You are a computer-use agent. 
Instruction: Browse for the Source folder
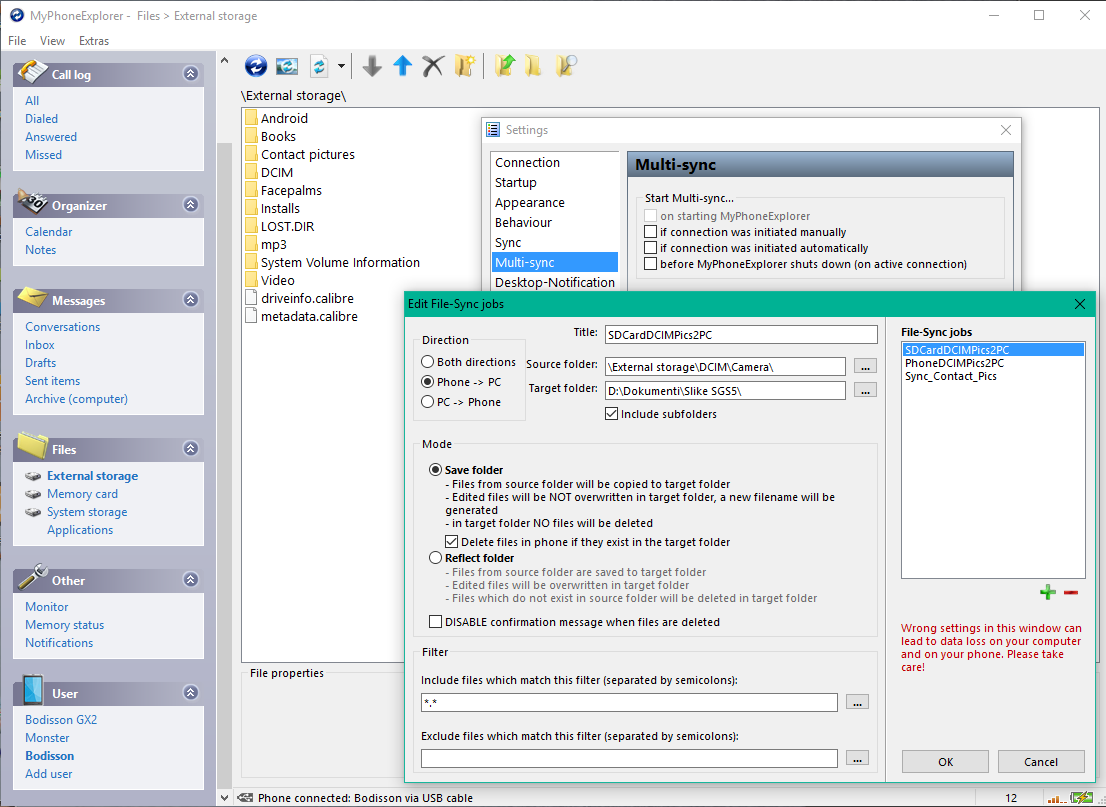pos(865,366)
